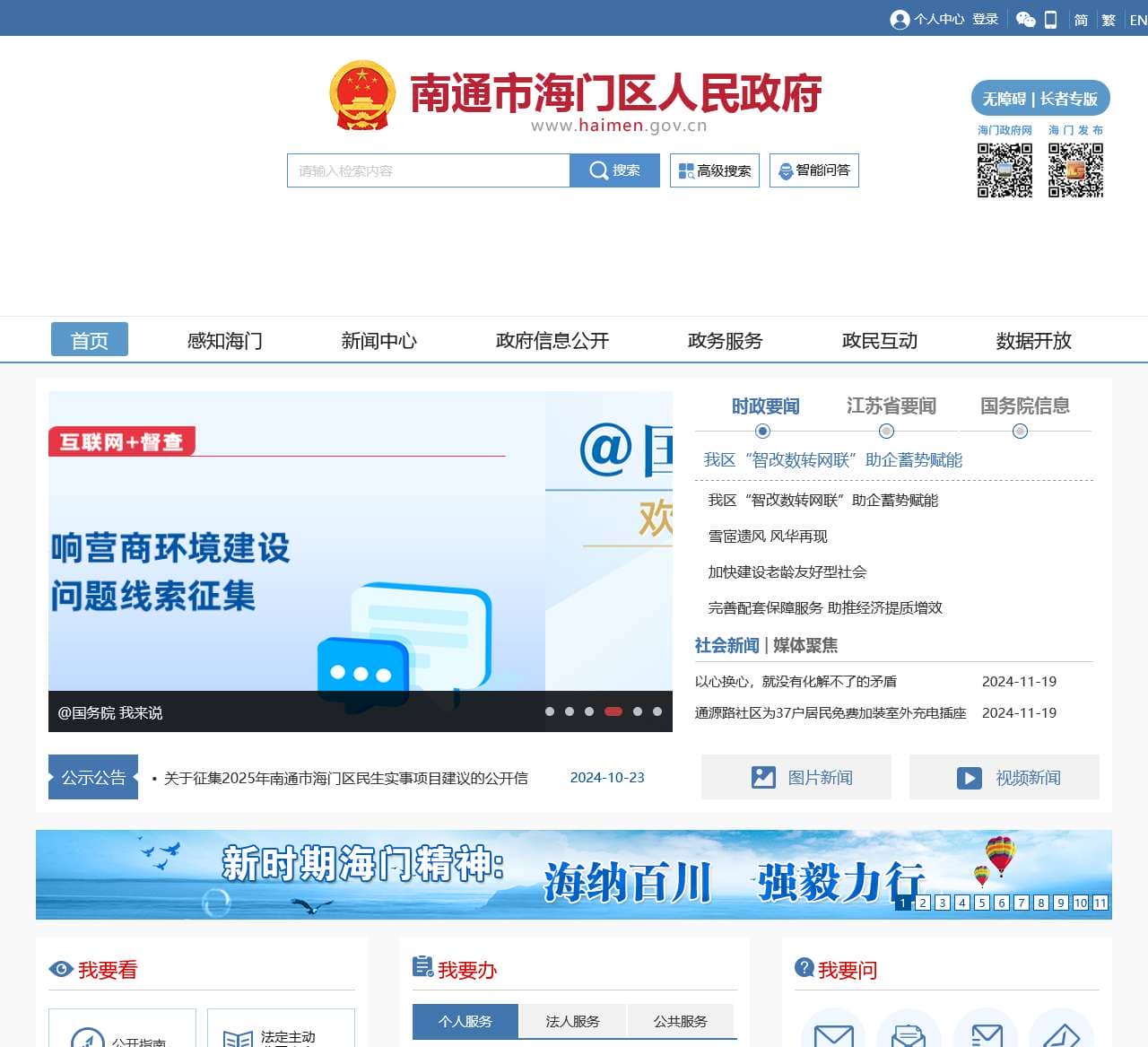Open the 政府信息公开 navigation menu
The width and height of the screenshot is (1148, 1047).
click(552, 341)
